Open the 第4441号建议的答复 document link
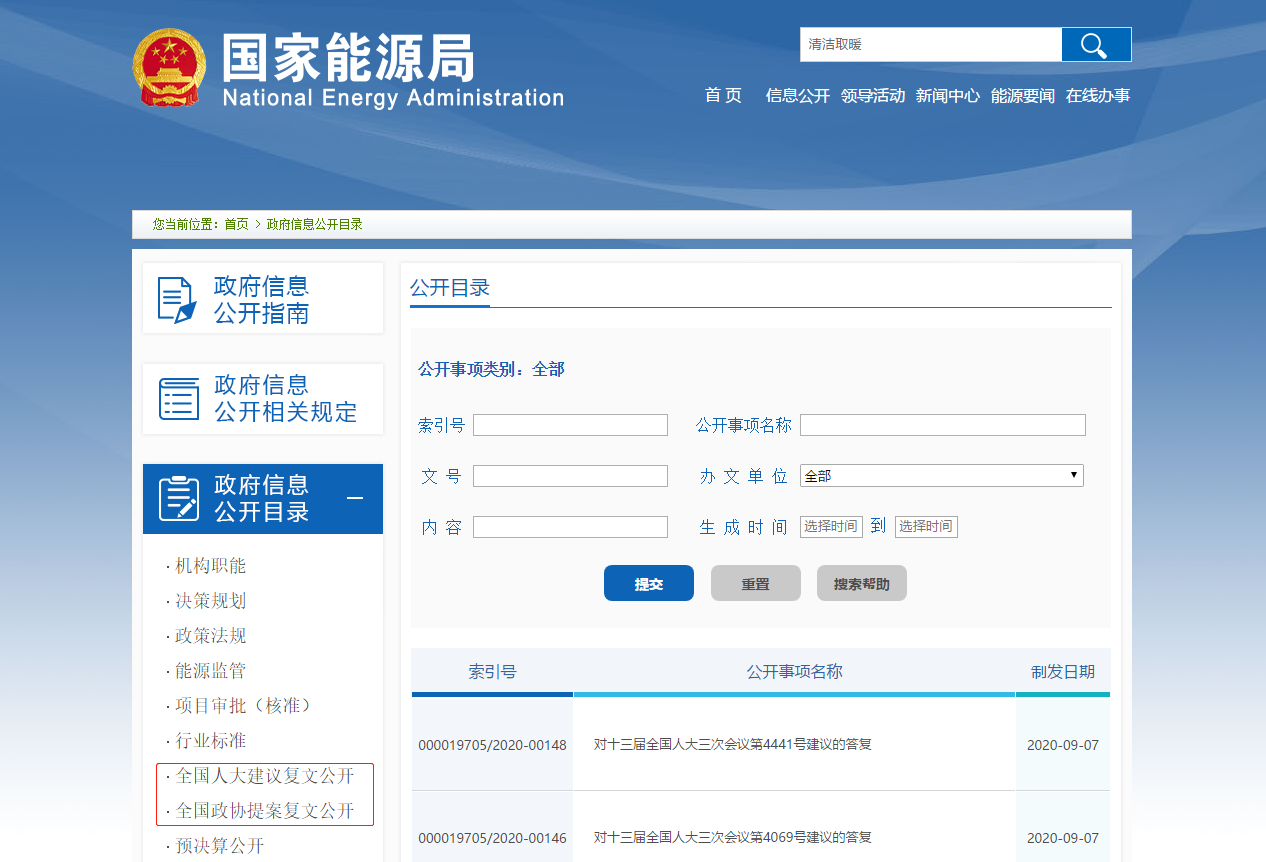Screen dimensions: 1266x862 732,744
